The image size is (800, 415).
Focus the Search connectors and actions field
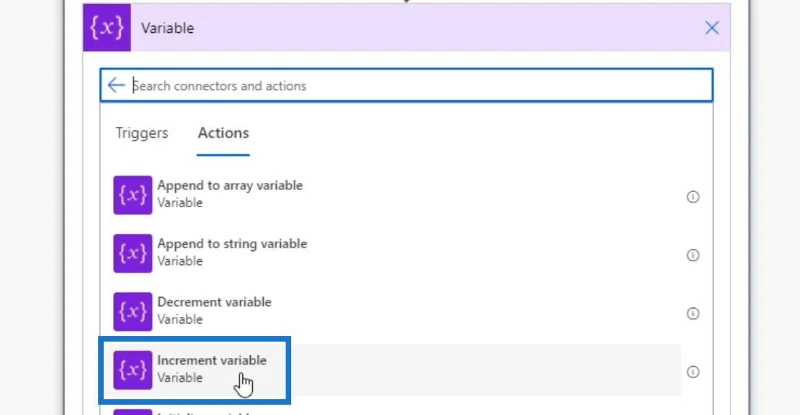pos(406,85)
